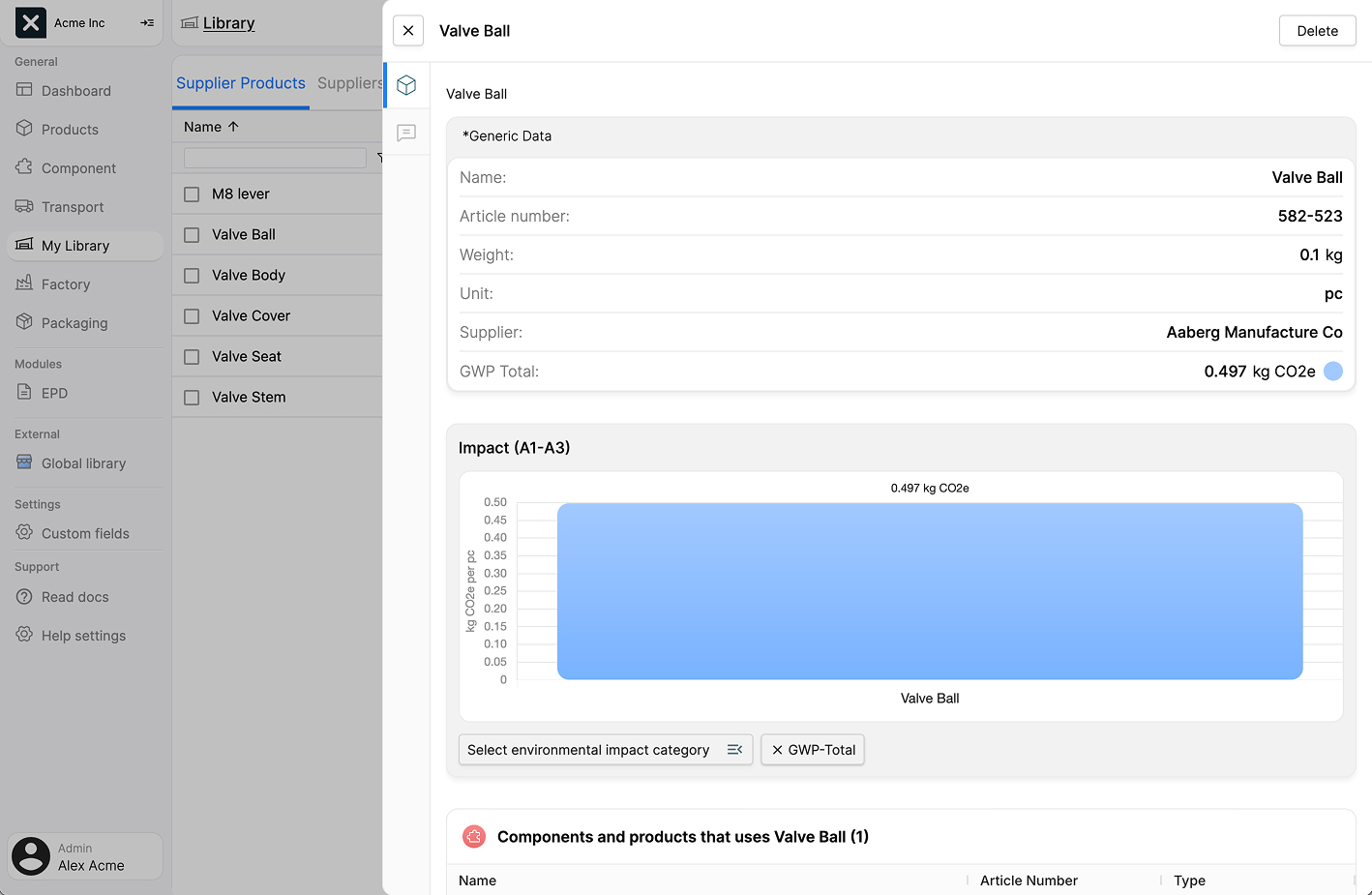Click the Help settings gear icon
This screenshot has height=895, width=1372.
(24, 635)
